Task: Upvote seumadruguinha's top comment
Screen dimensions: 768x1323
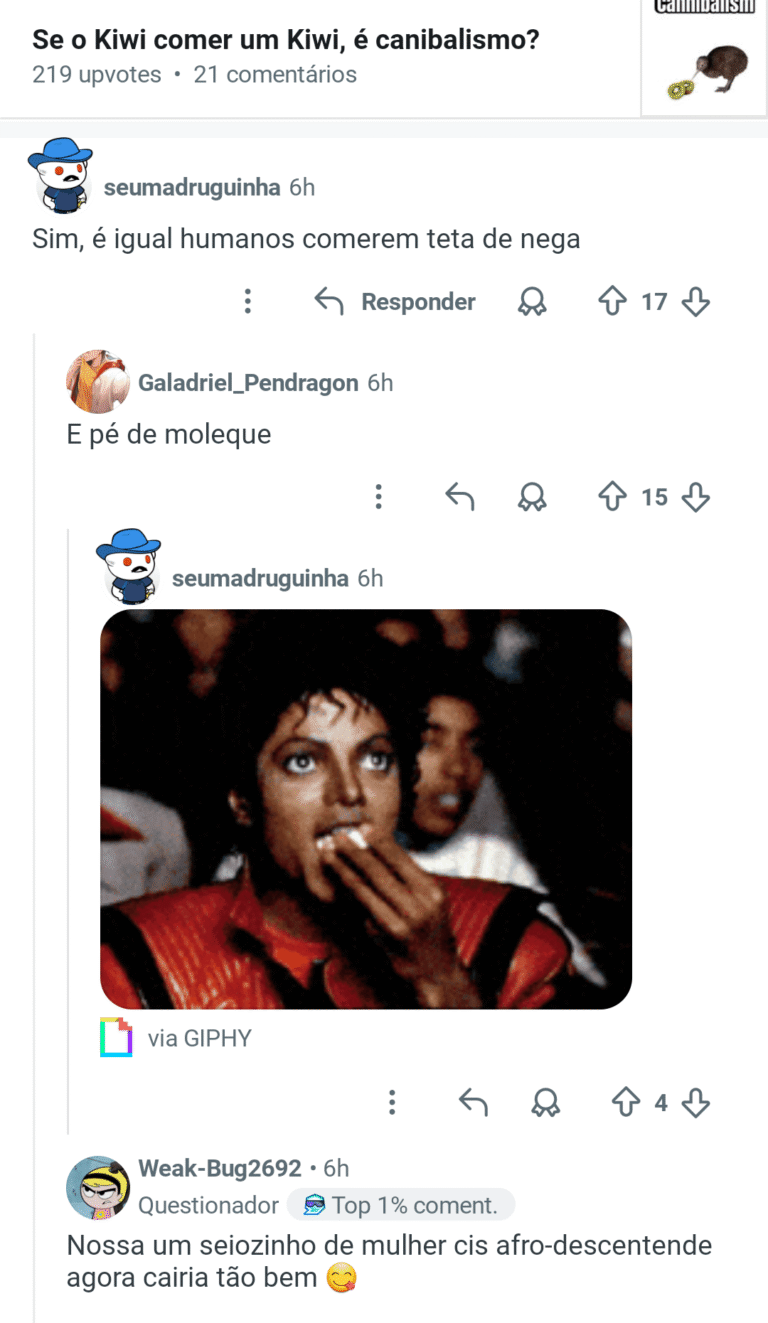Action: pos(612,301)
